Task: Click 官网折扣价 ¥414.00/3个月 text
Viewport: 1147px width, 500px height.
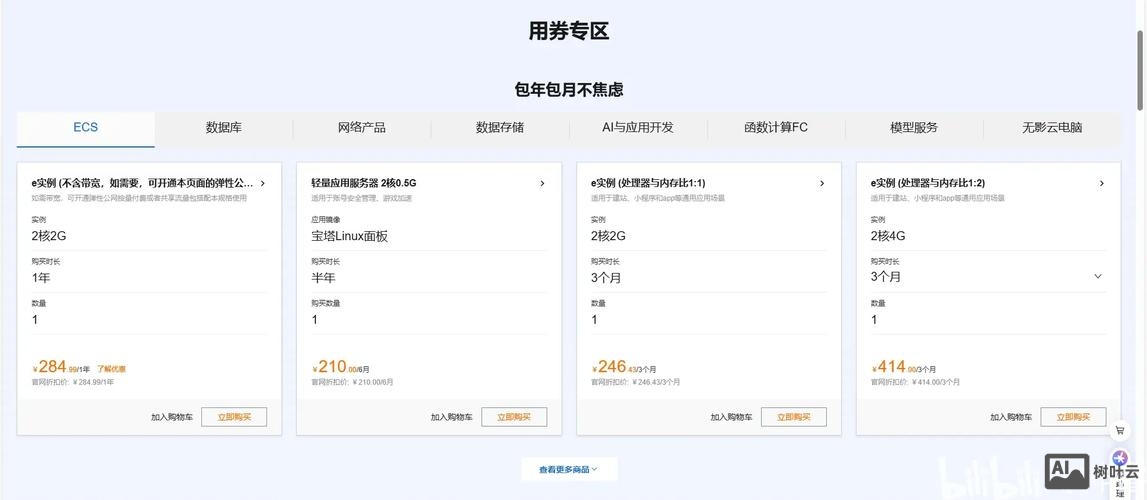Action: pyautogui.click(x=915, y=382)
